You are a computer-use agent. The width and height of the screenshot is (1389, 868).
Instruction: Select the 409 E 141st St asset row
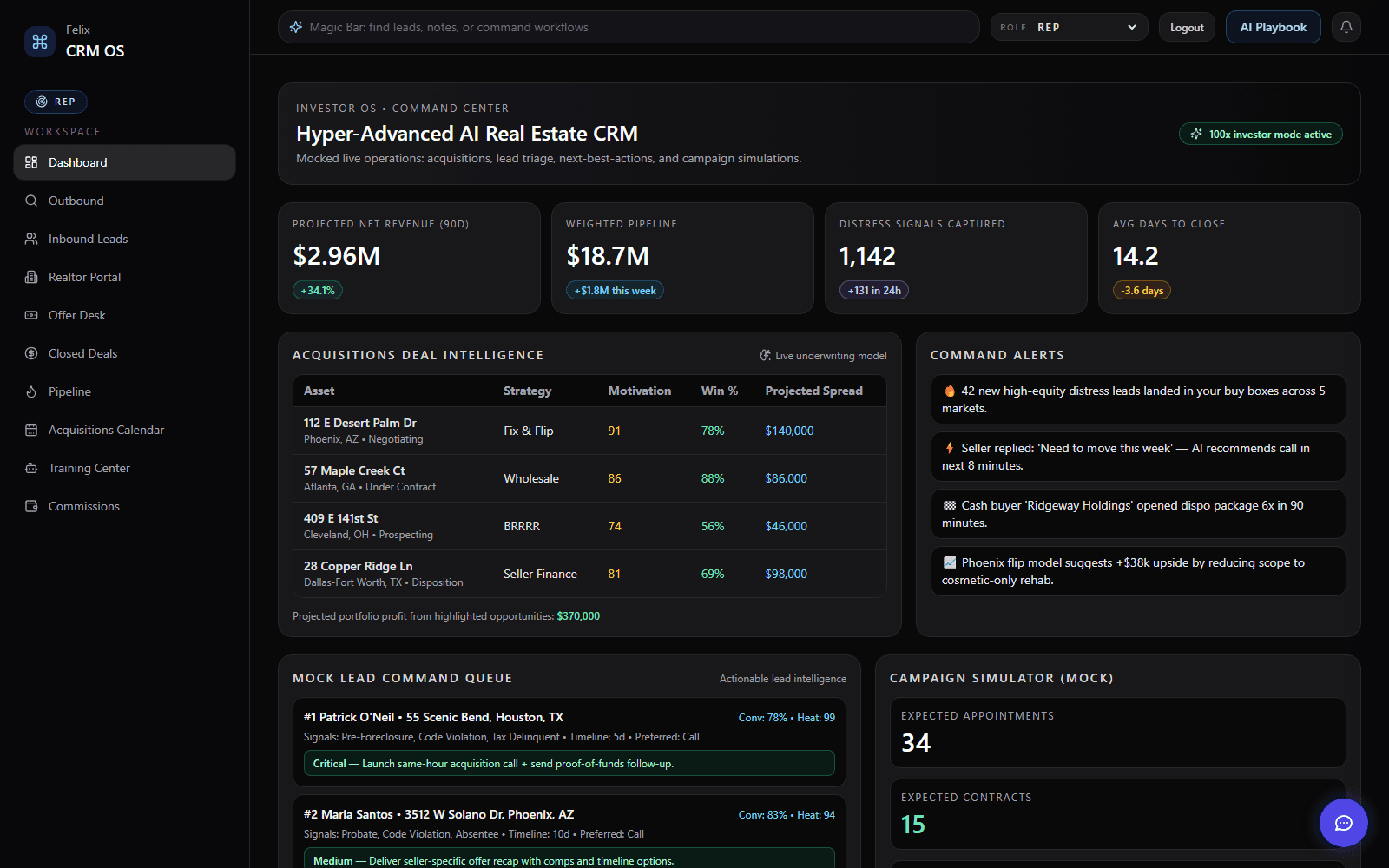(x=589, y=526)
